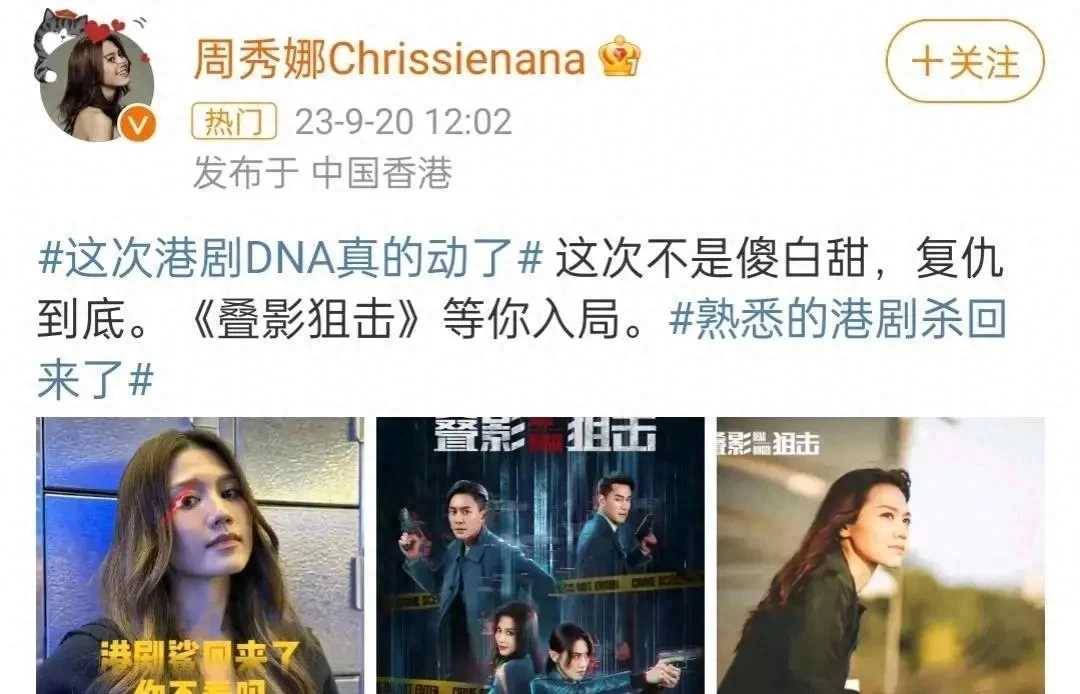This screenshot has height=694, width=1080.
Task: Open the first photo of the woman with red eye makeup
Action: 200,556
